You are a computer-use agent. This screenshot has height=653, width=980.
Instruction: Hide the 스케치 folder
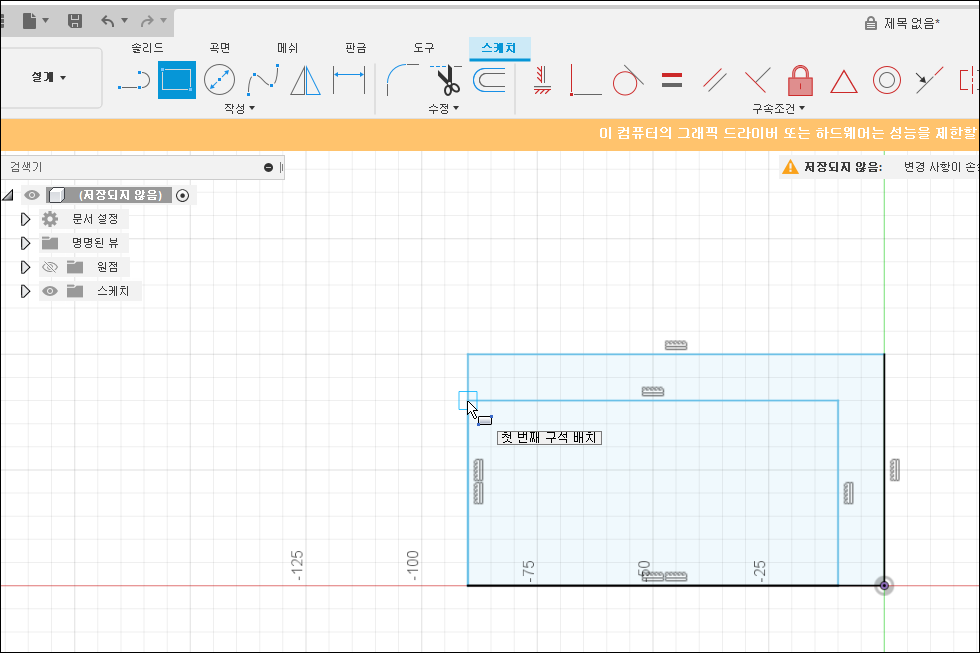(x=50, y=291)
